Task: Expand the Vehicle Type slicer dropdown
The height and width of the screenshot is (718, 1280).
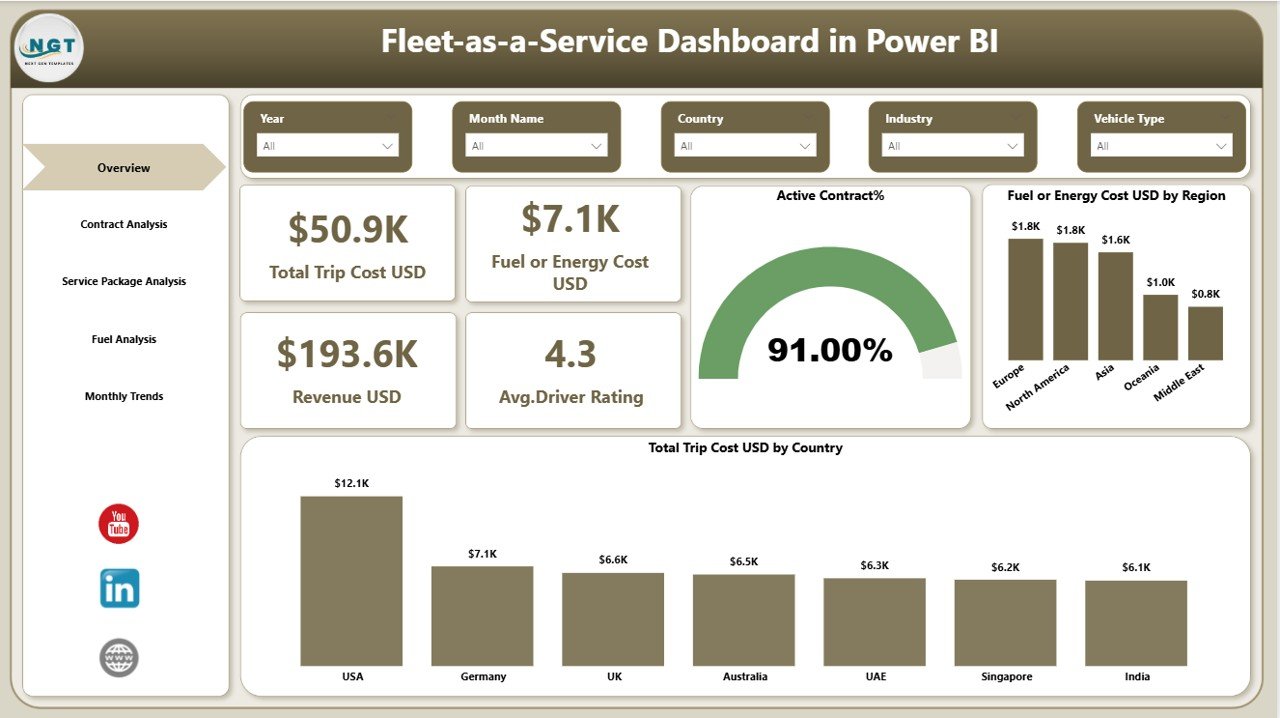Action: (1222, 146)
